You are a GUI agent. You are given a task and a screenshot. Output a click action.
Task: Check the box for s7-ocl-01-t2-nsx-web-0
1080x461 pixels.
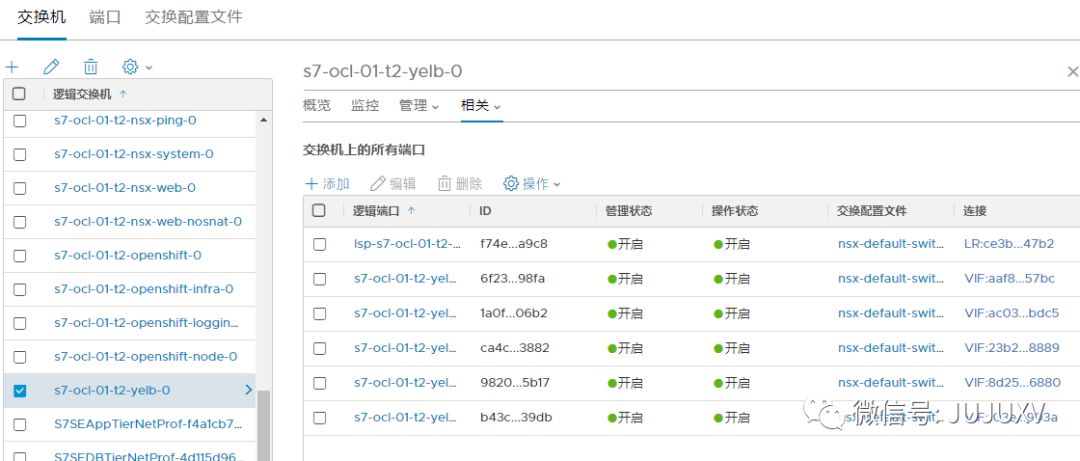coord(20,188)
